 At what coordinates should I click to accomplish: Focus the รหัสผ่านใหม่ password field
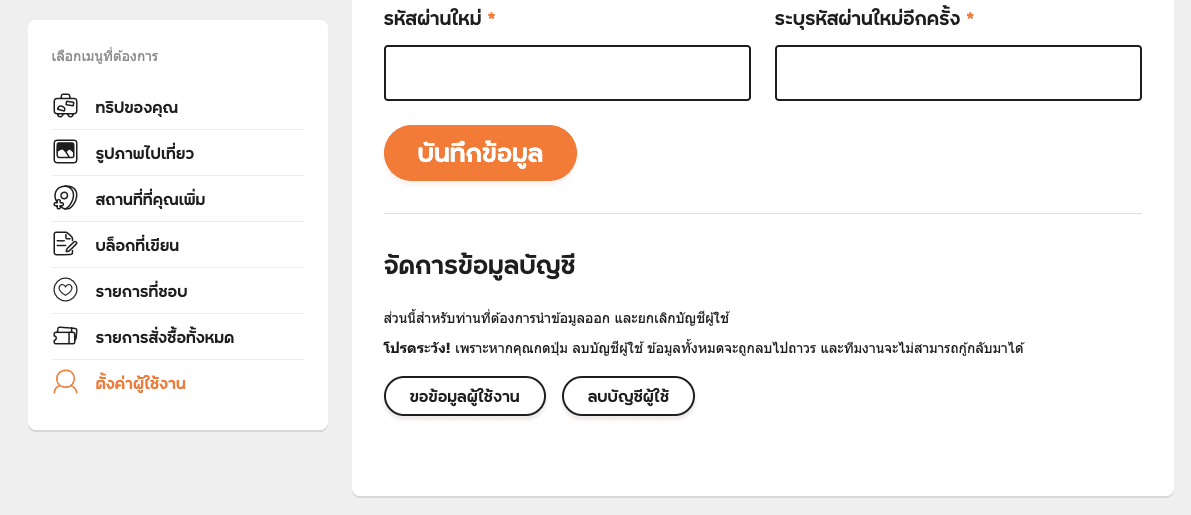tap(567, 73)
